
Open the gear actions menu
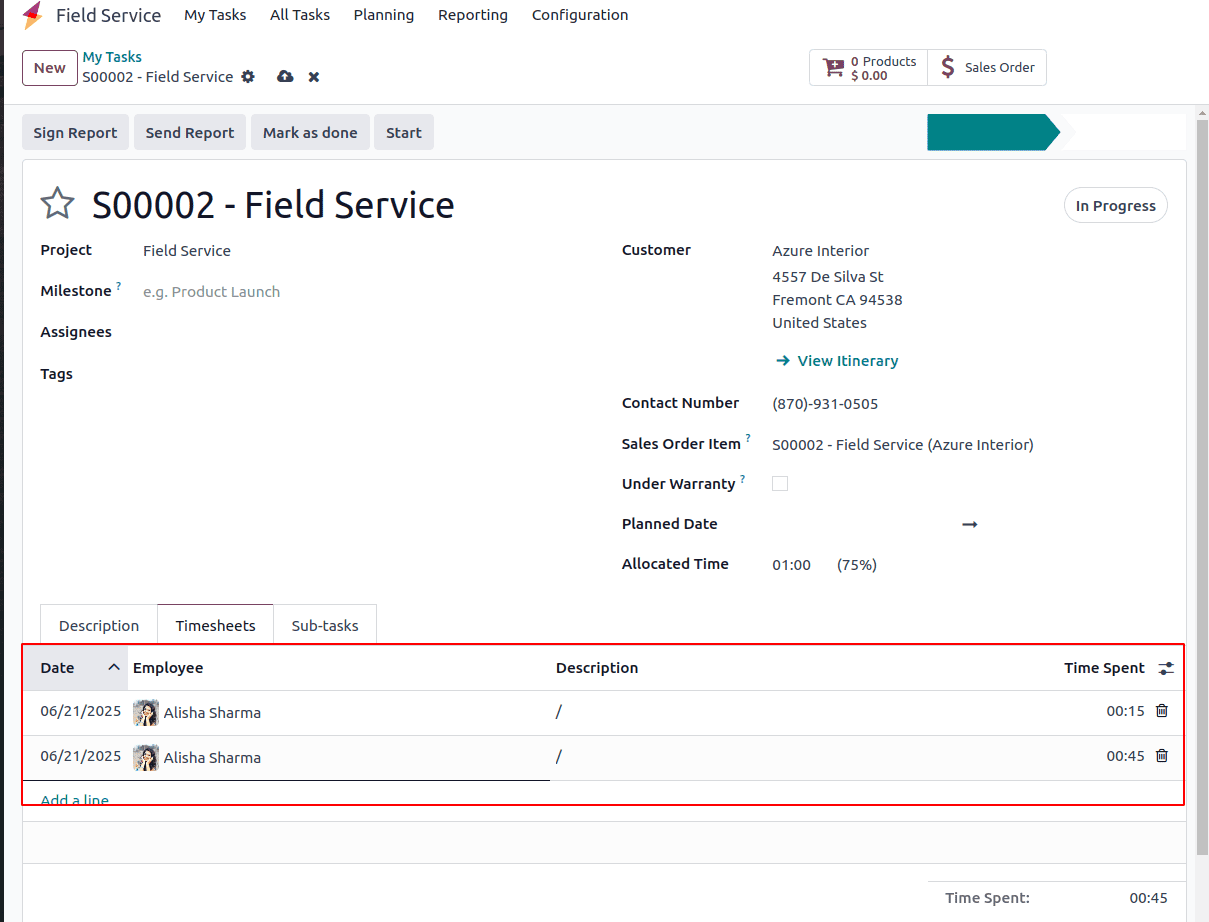(x=248, y=77)
